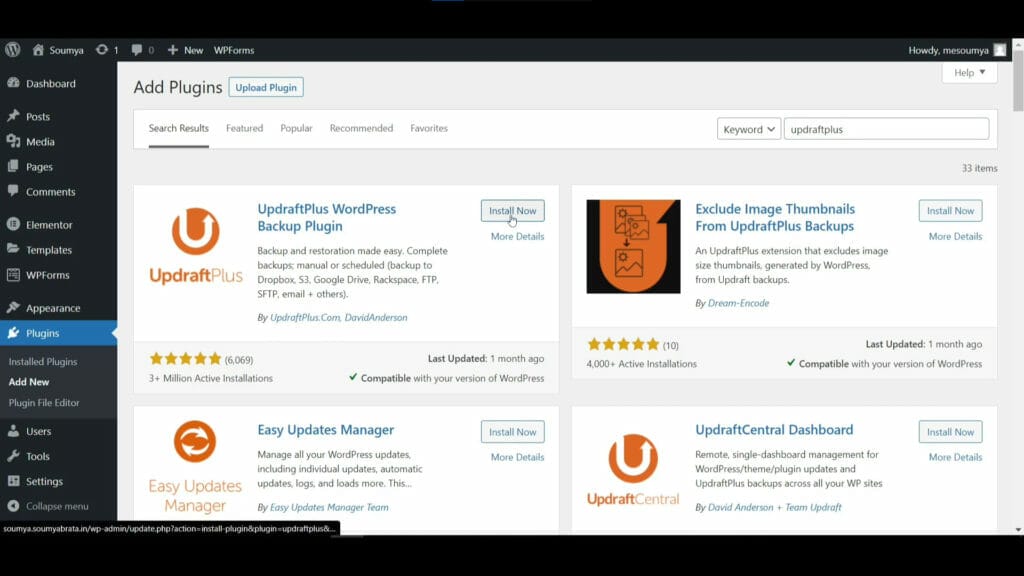Image resolution: width=1024 pixels, height=576 pixels.
Task: Open the Easy Updates Manager title link
Action: pyautogui.click(x=325, y=429)
